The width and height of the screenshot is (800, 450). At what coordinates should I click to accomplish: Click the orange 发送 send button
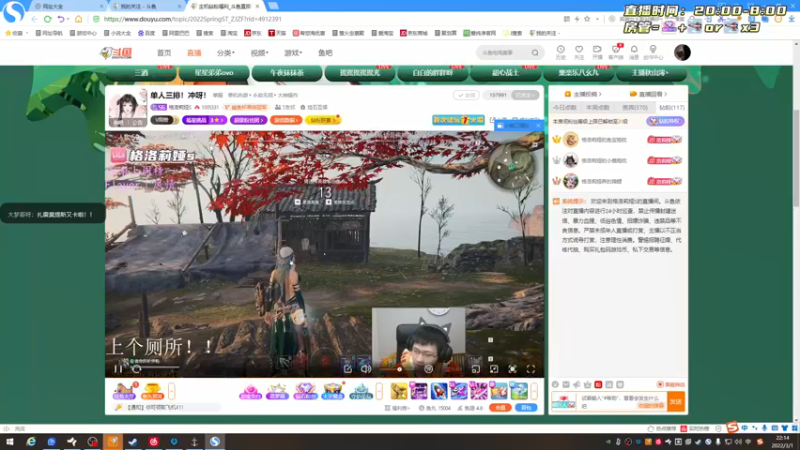point(676,402)
